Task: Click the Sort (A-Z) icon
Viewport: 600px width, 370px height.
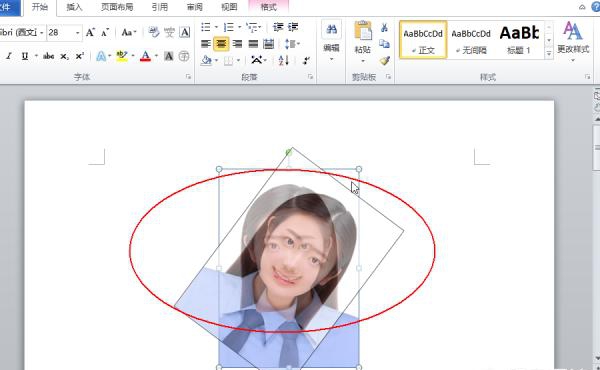Action: tap(284, 60)
